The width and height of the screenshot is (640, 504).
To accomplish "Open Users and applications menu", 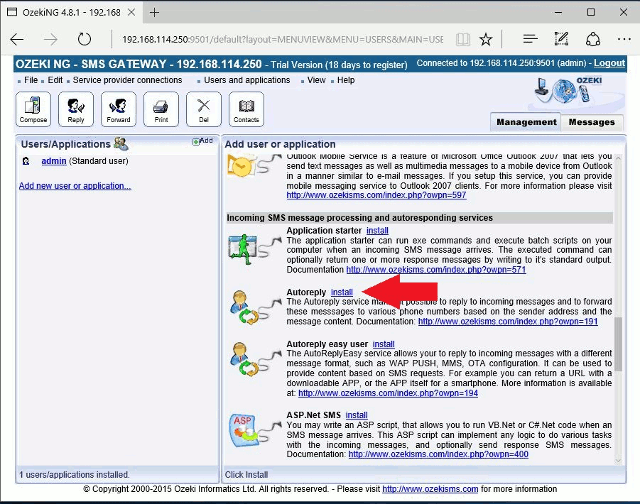I will pyautogui.click(x=247, y=80).
